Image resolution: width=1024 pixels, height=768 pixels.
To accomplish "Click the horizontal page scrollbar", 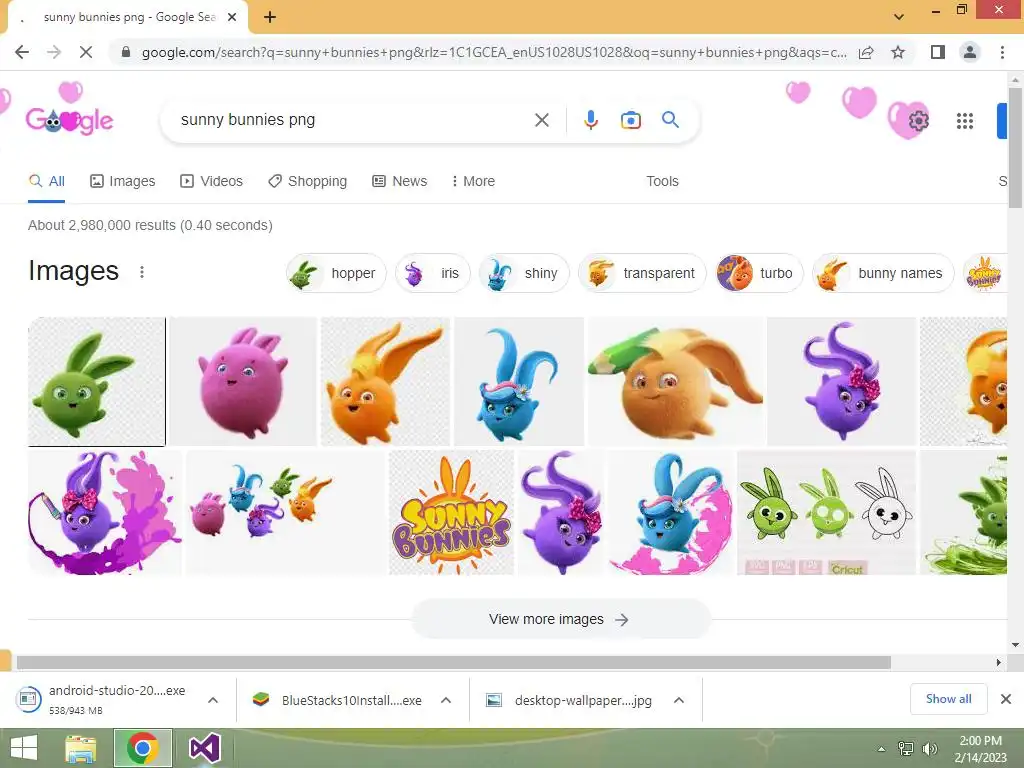I will click(x=453, y=662).
